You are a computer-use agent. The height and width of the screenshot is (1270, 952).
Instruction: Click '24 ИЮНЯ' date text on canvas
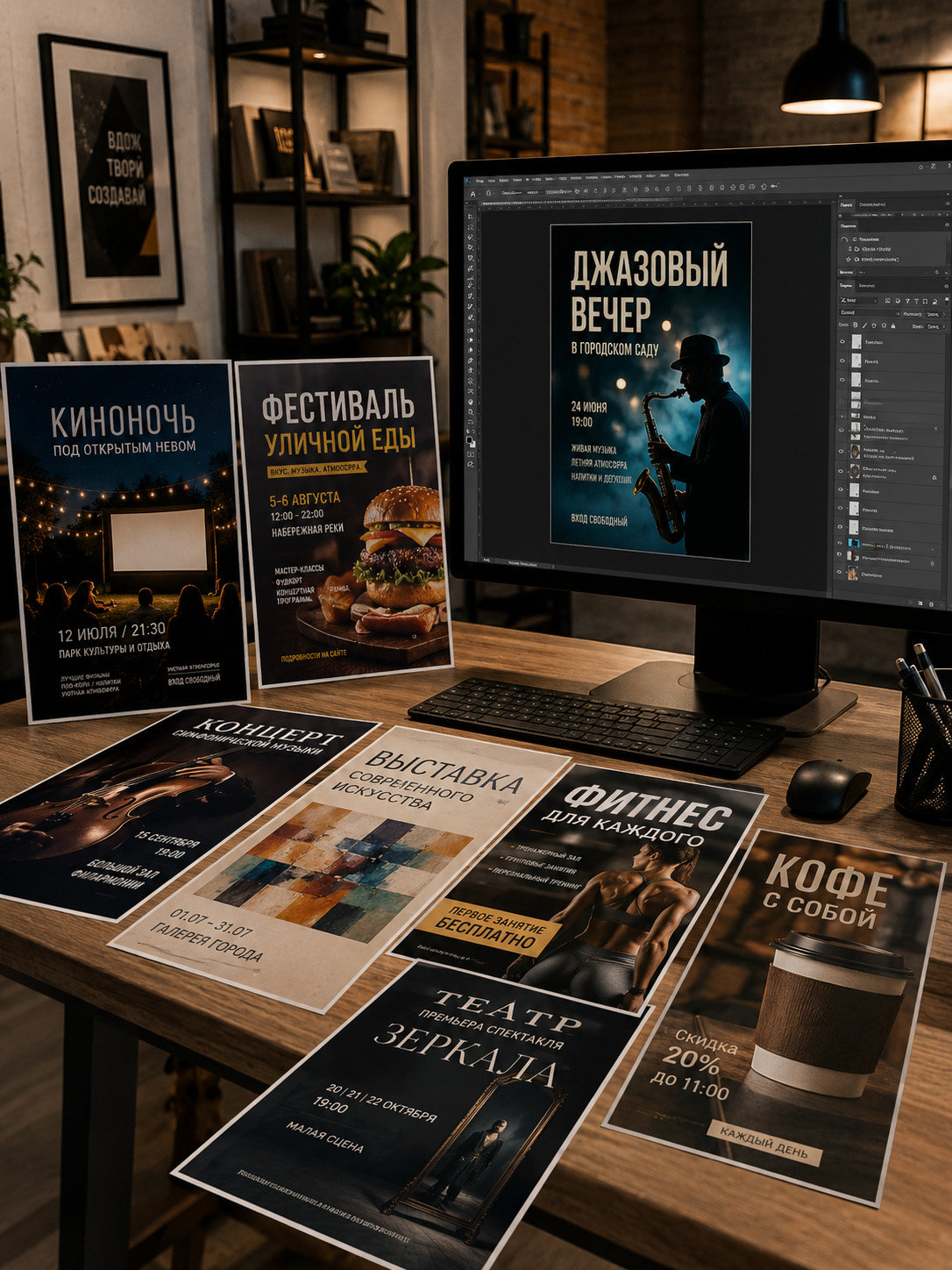(x=589, y=406)
